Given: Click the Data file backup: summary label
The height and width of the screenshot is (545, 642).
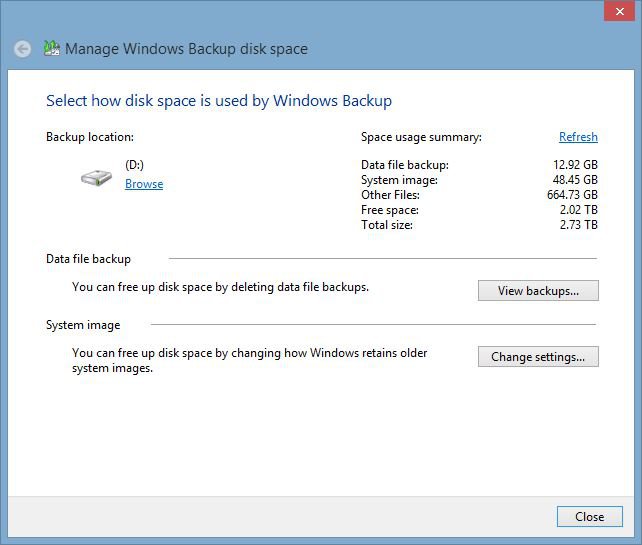Looking at the screenshot, I should [x=405, y=165].
